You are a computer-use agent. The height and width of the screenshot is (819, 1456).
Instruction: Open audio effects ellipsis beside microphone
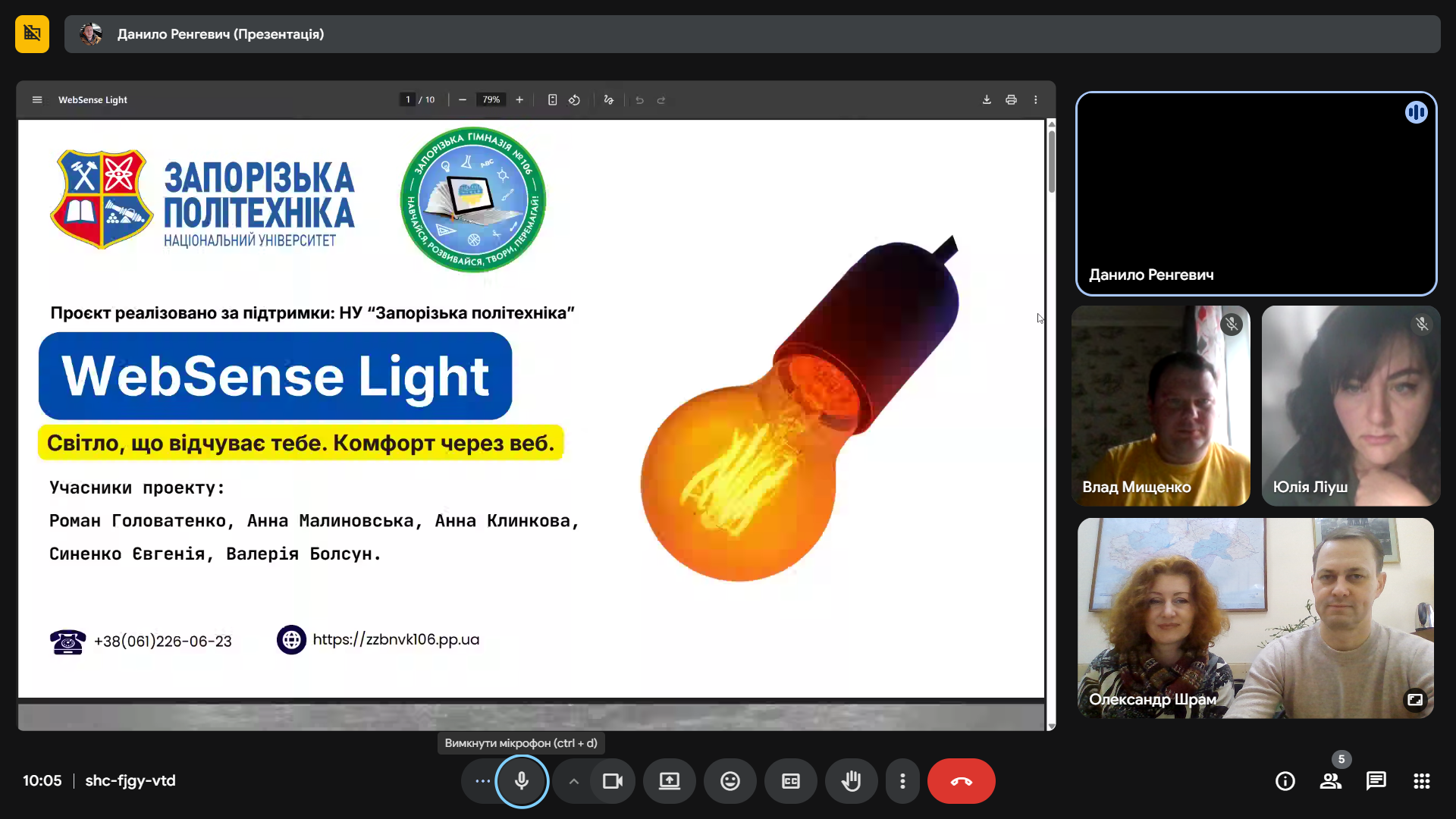click(482, 781)
